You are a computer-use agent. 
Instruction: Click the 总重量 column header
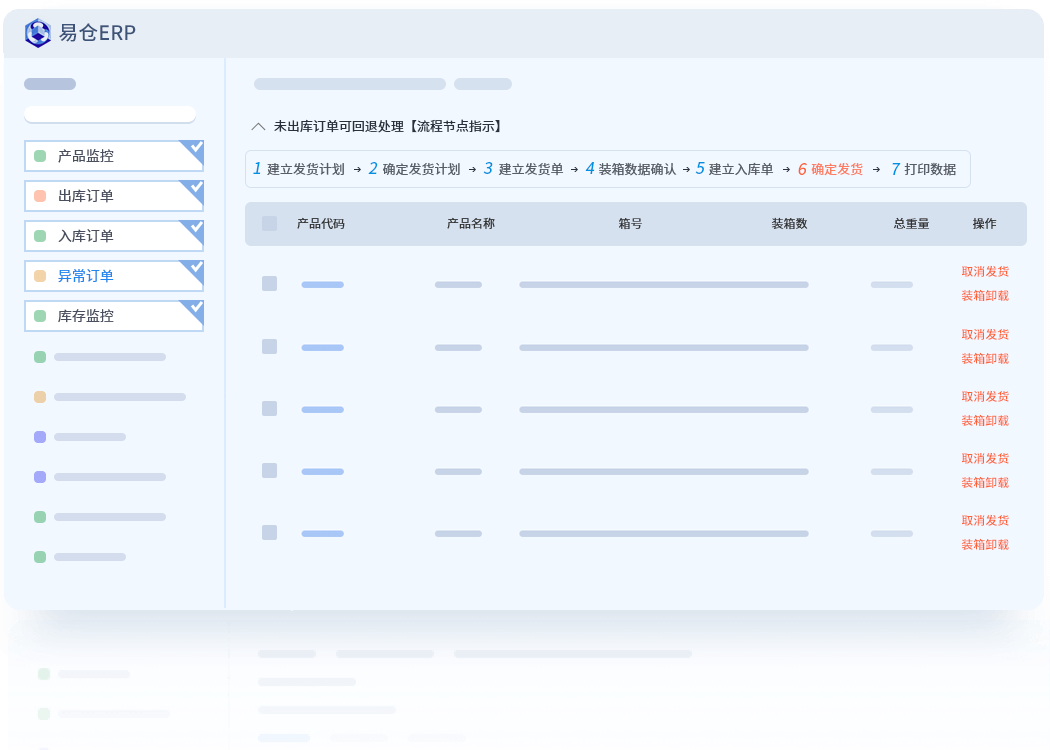[911, 224]
